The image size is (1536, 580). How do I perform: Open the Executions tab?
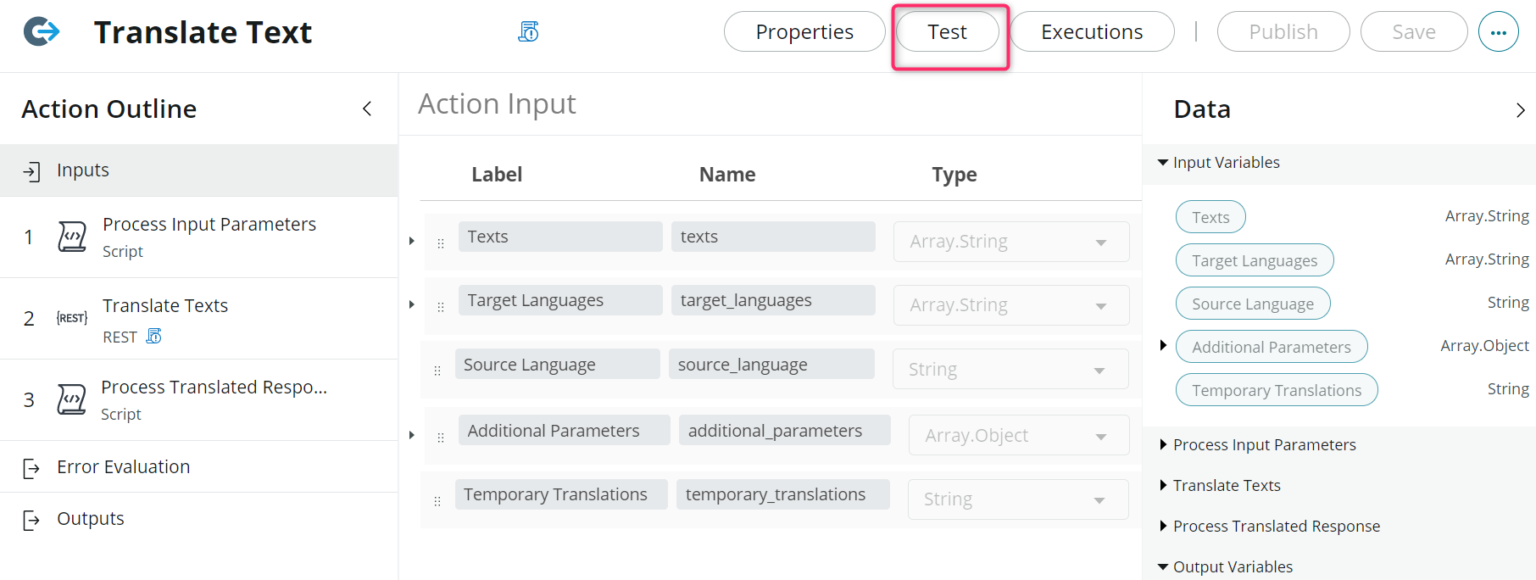pos(1091,31)
